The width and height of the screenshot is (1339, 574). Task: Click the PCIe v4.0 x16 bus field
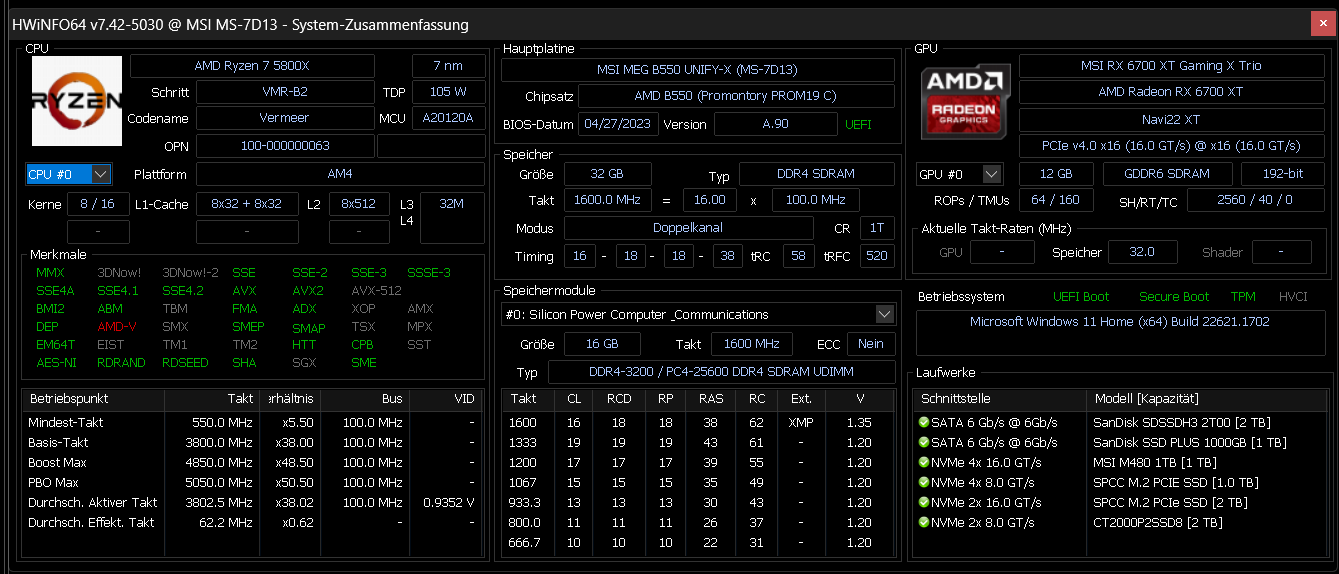1171,146
